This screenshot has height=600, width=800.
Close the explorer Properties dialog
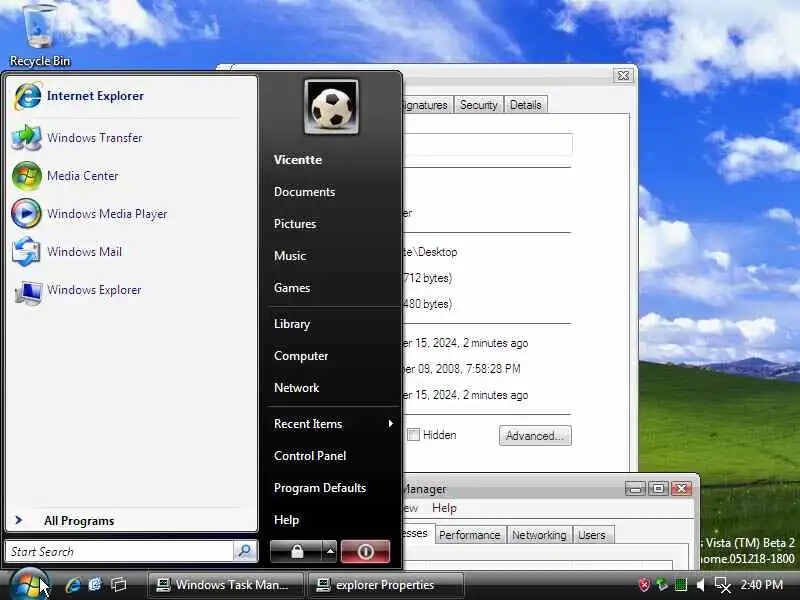coord(623,76)
